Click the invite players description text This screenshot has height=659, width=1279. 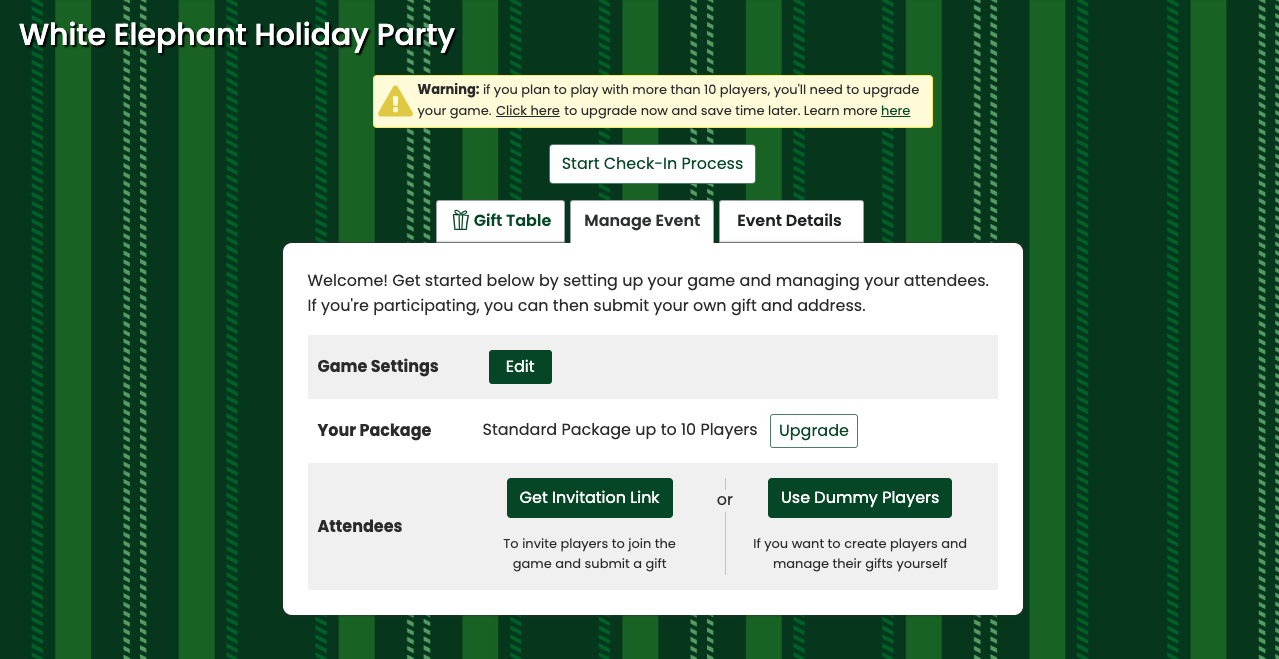tap(590, 554)
